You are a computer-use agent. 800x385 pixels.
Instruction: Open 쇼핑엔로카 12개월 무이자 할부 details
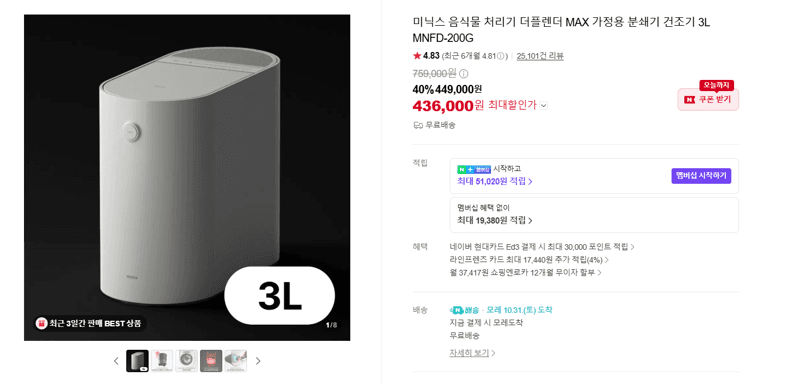coord(526,272)
